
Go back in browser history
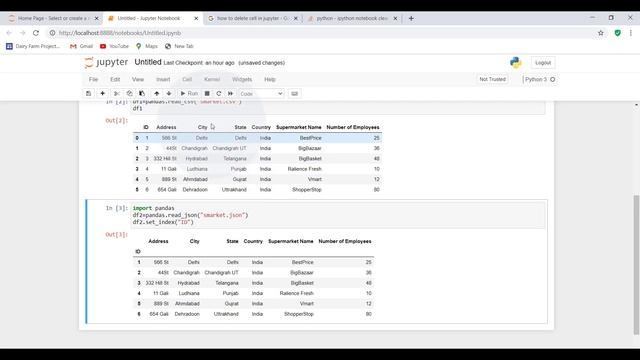click(9, 33)
